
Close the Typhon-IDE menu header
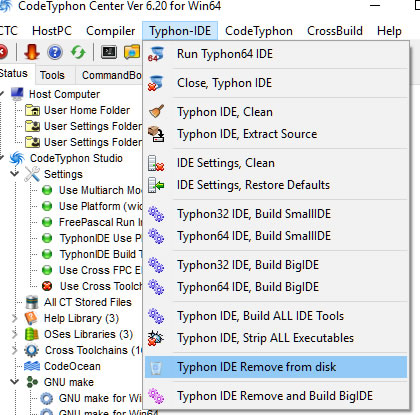(x=180, y=31)
